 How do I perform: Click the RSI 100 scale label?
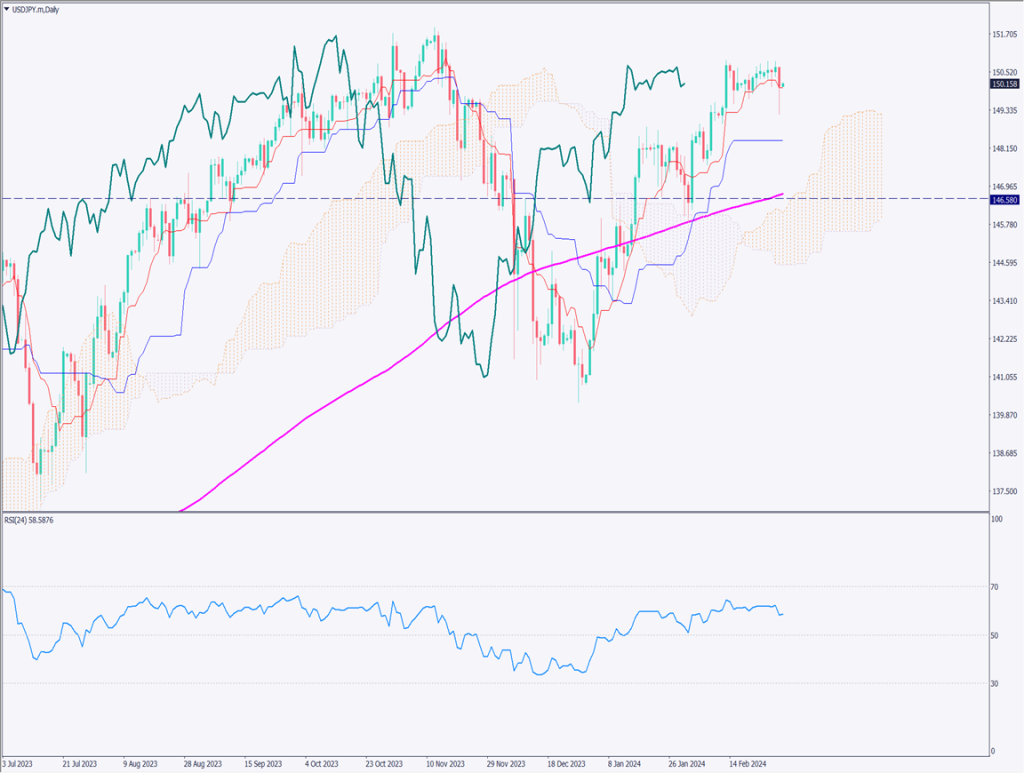pyautogui.click(x=996, y=520)
